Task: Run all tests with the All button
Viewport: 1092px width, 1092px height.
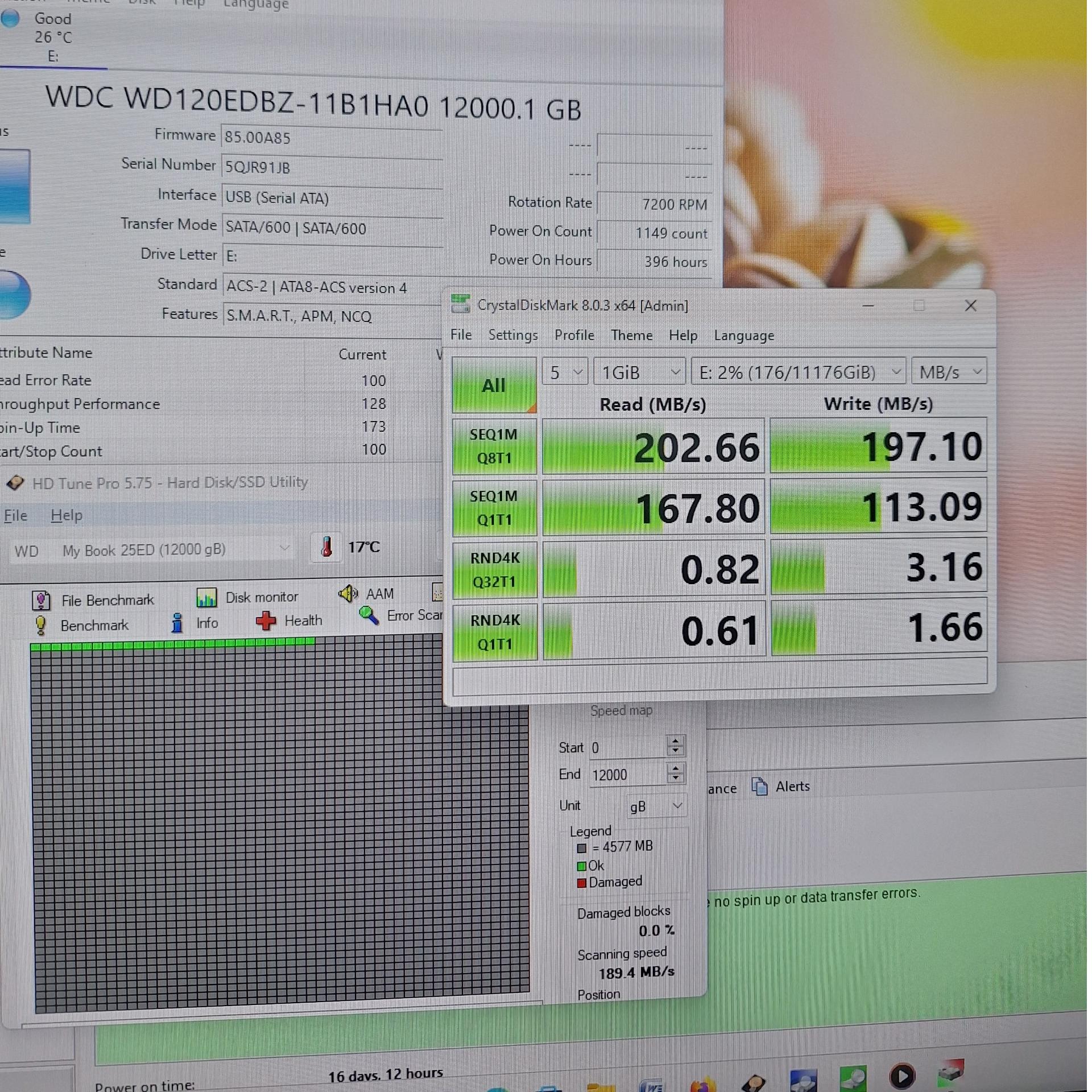Action: tap(493, 385)
